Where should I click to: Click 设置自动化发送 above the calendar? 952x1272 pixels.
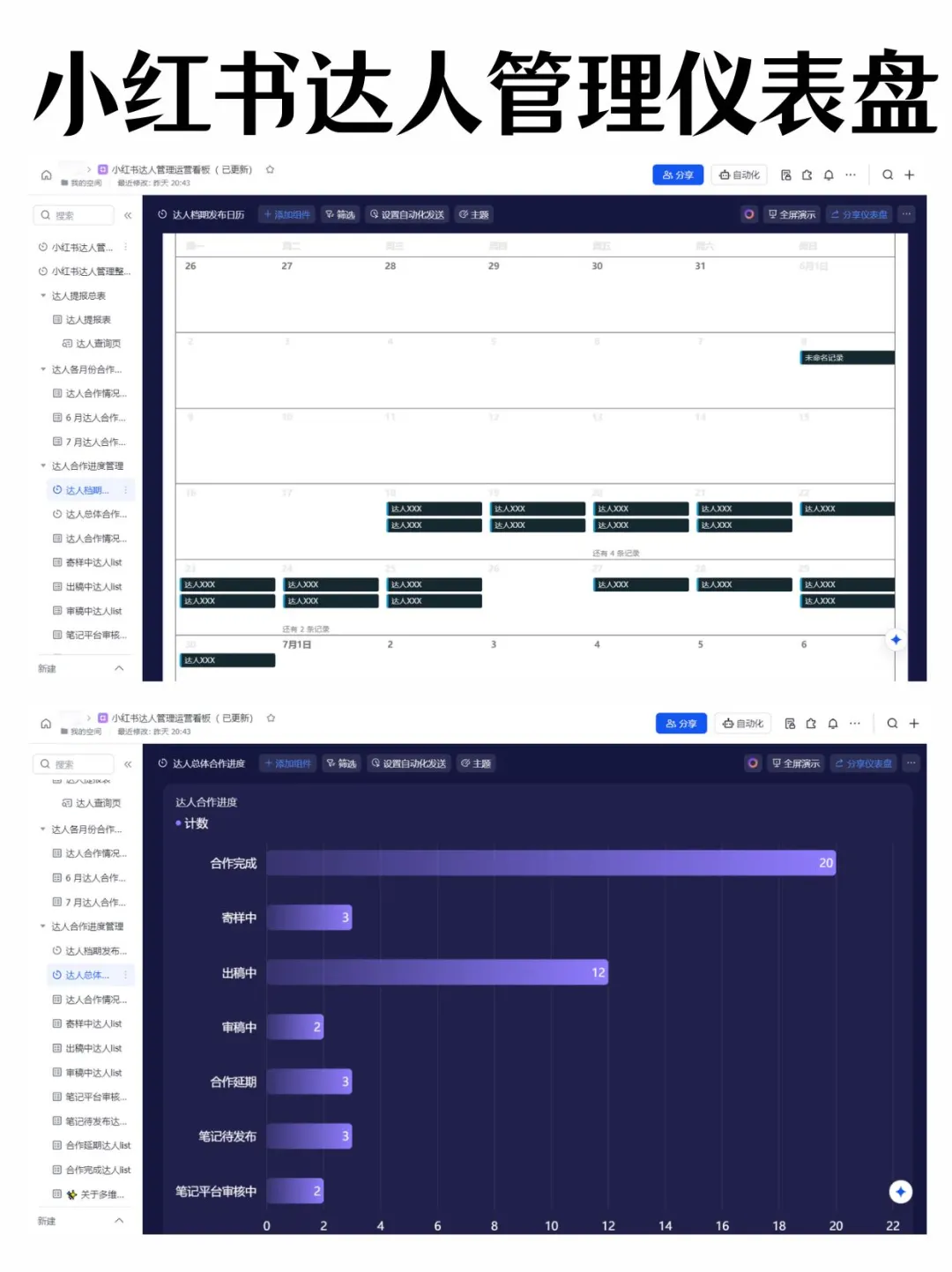point(407,214)
